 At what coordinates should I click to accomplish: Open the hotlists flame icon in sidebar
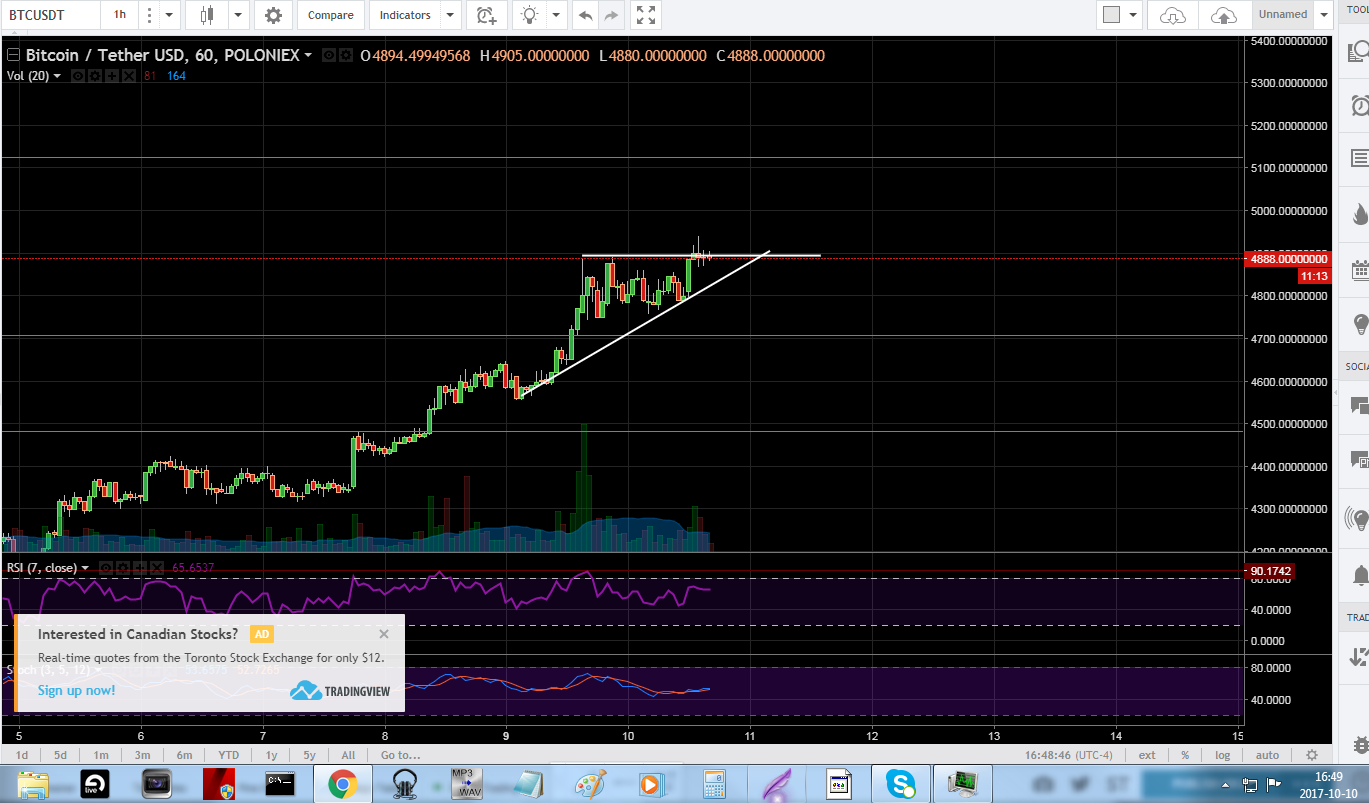coord(1359,214)
